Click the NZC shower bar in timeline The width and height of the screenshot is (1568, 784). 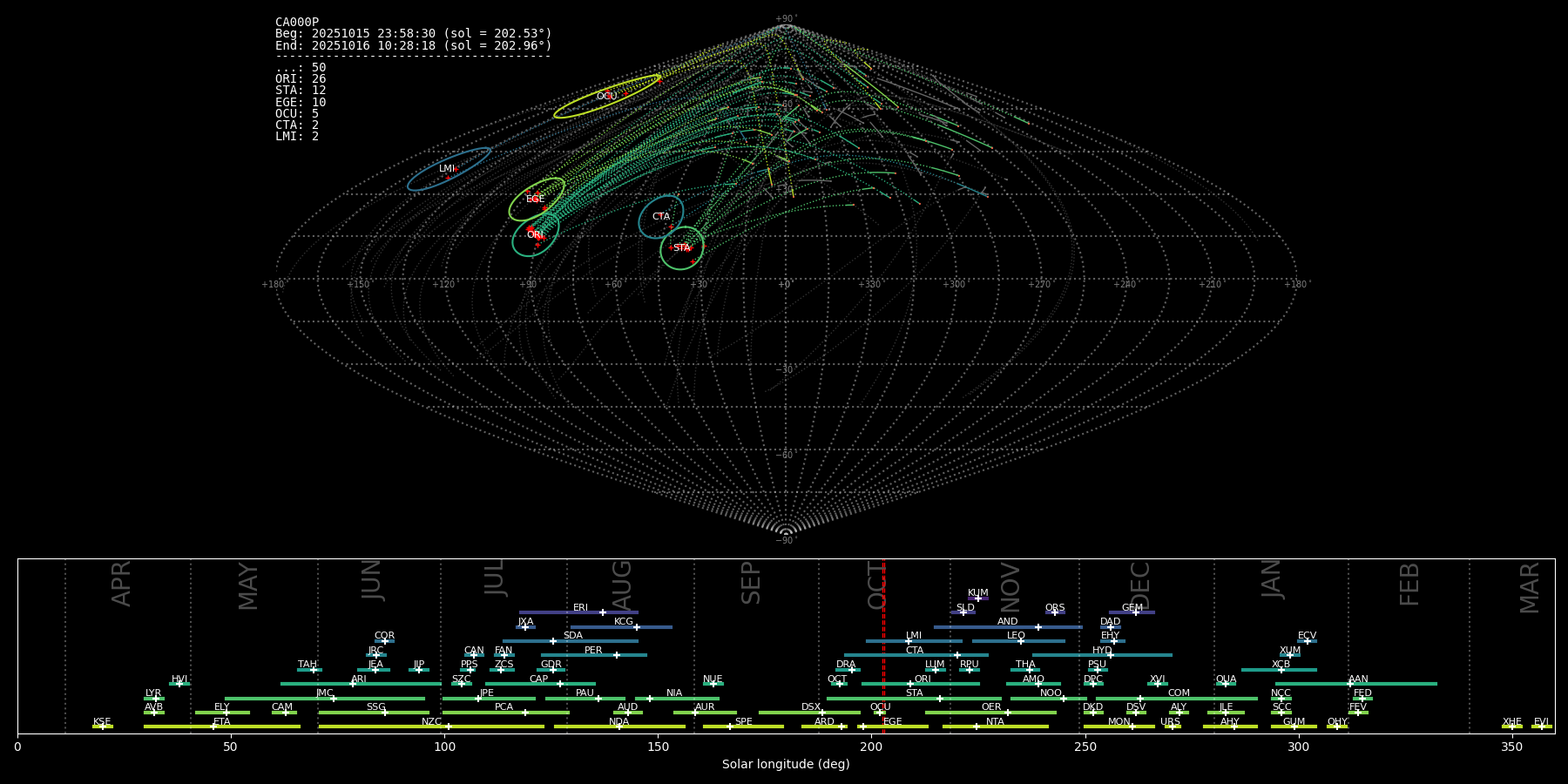tap(431, 727)
